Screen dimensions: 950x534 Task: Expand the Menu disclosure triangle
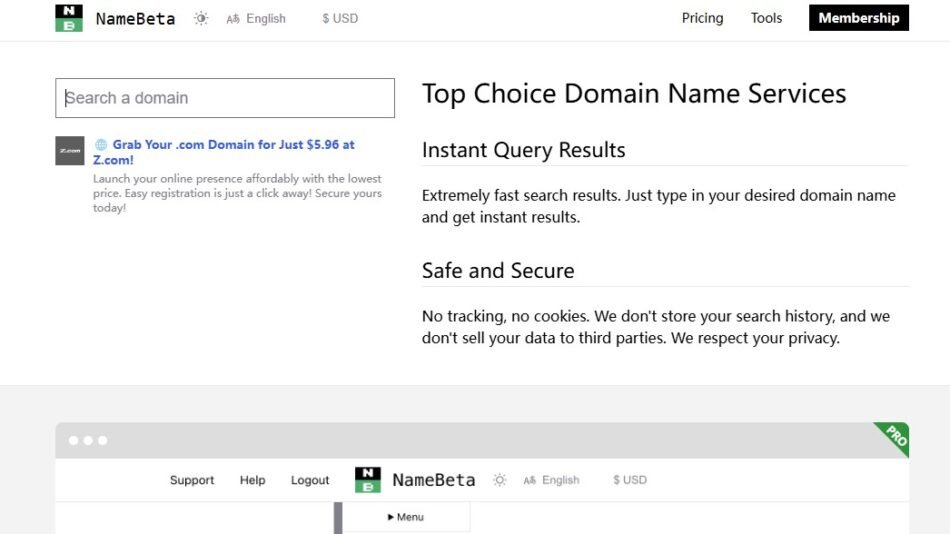[x=391, y=517]
